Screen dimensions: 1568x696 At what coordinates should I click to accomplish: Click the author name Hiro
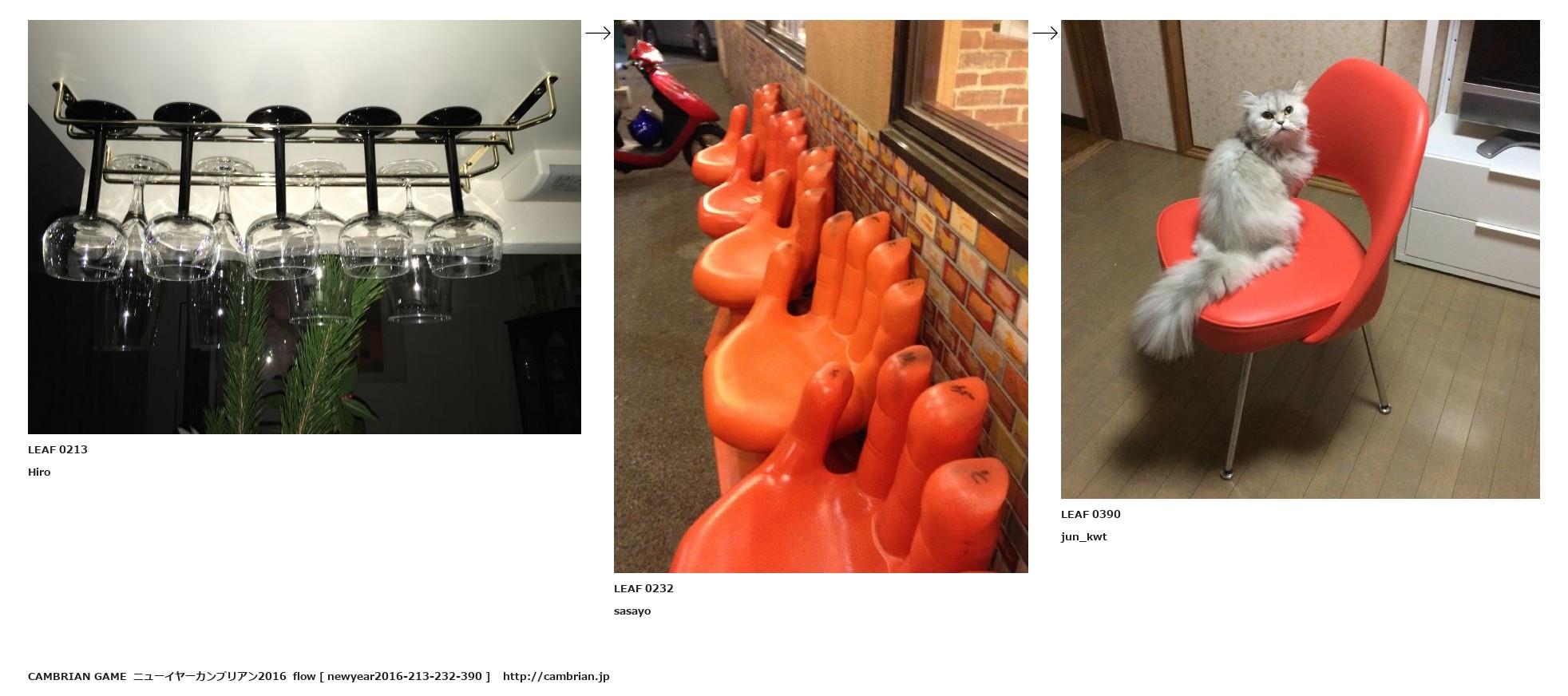(x=39, y=472)
